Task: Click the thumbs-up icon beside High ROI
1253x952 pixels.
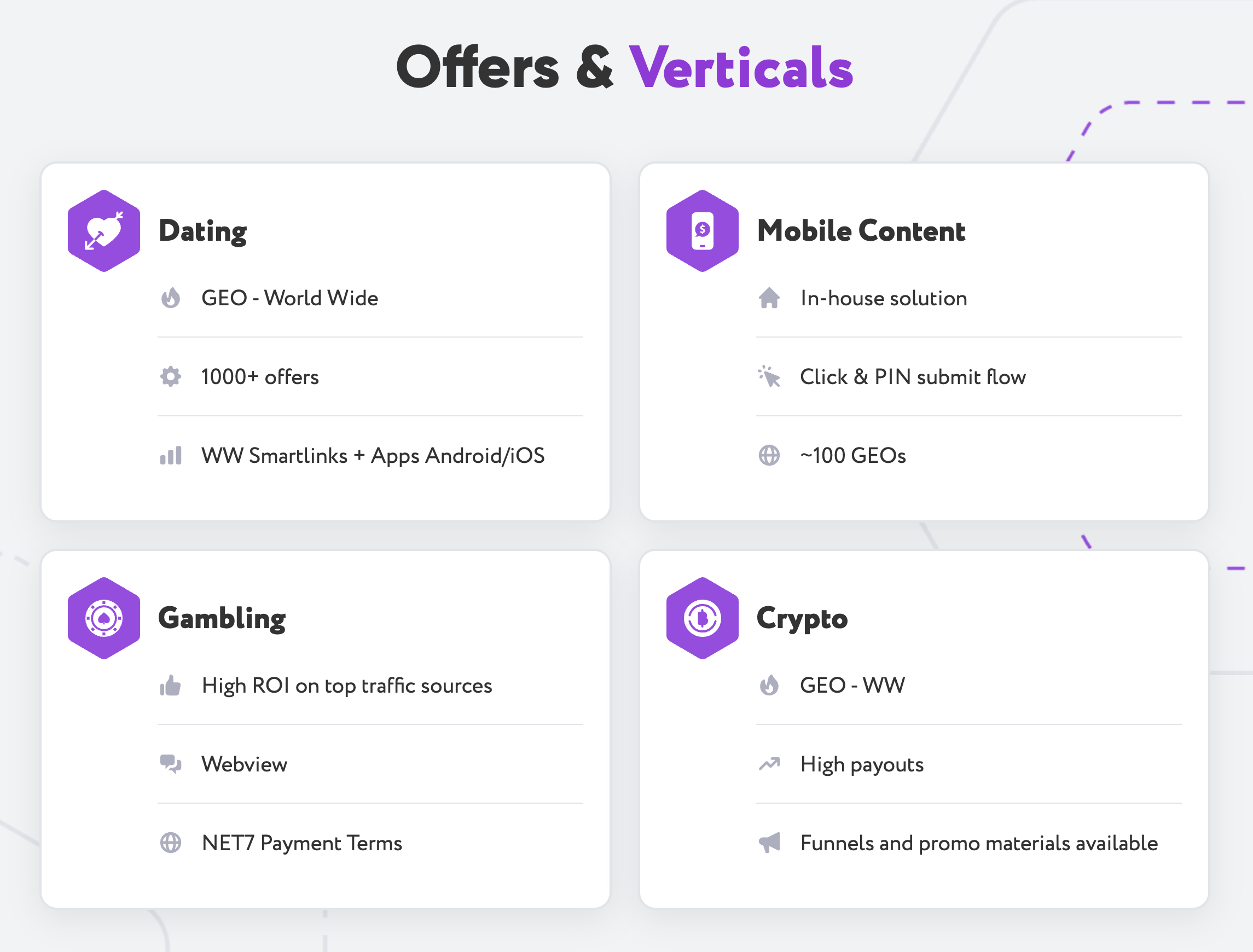Action: tap(171, 686)
